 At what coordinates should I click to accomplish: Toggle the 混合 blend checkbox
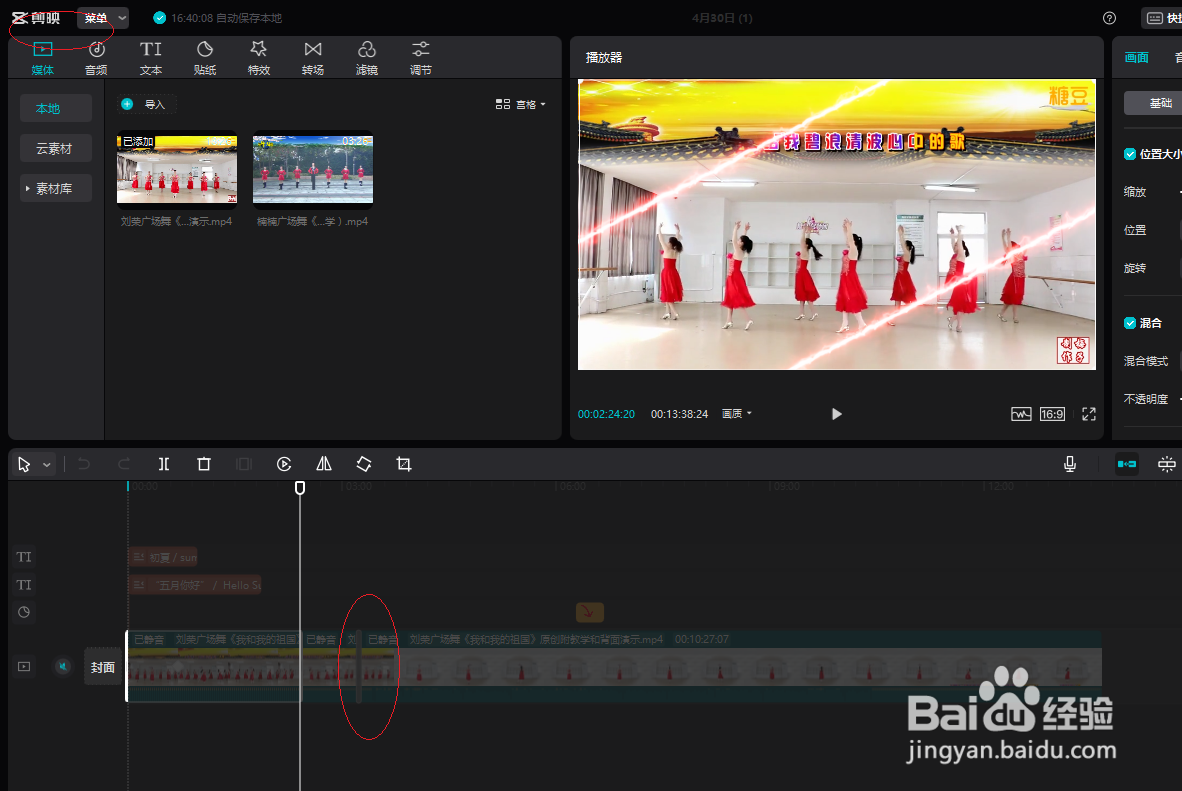[x=1130, y=323]
